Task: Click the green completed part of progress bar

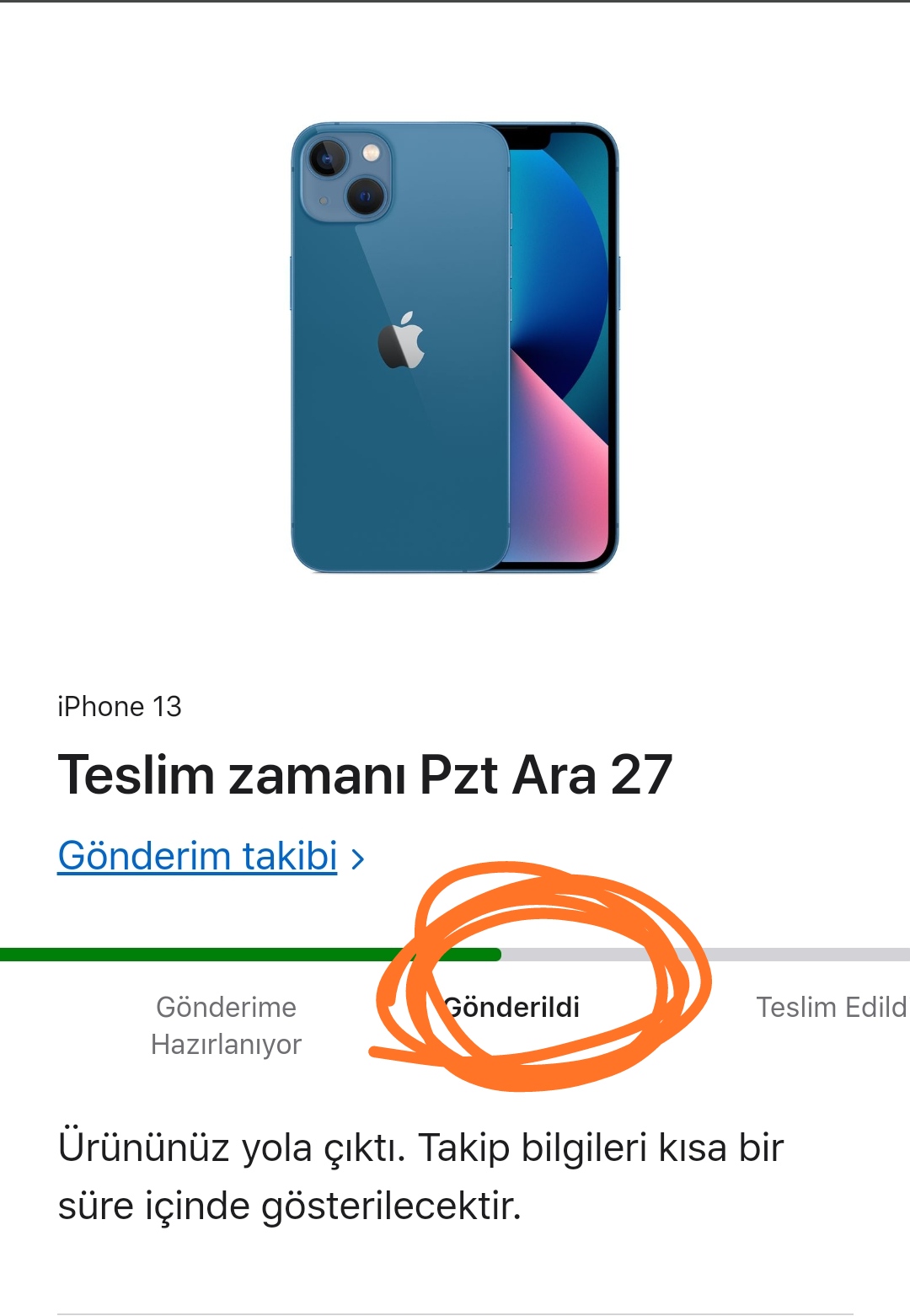Action: pos(250,955)
